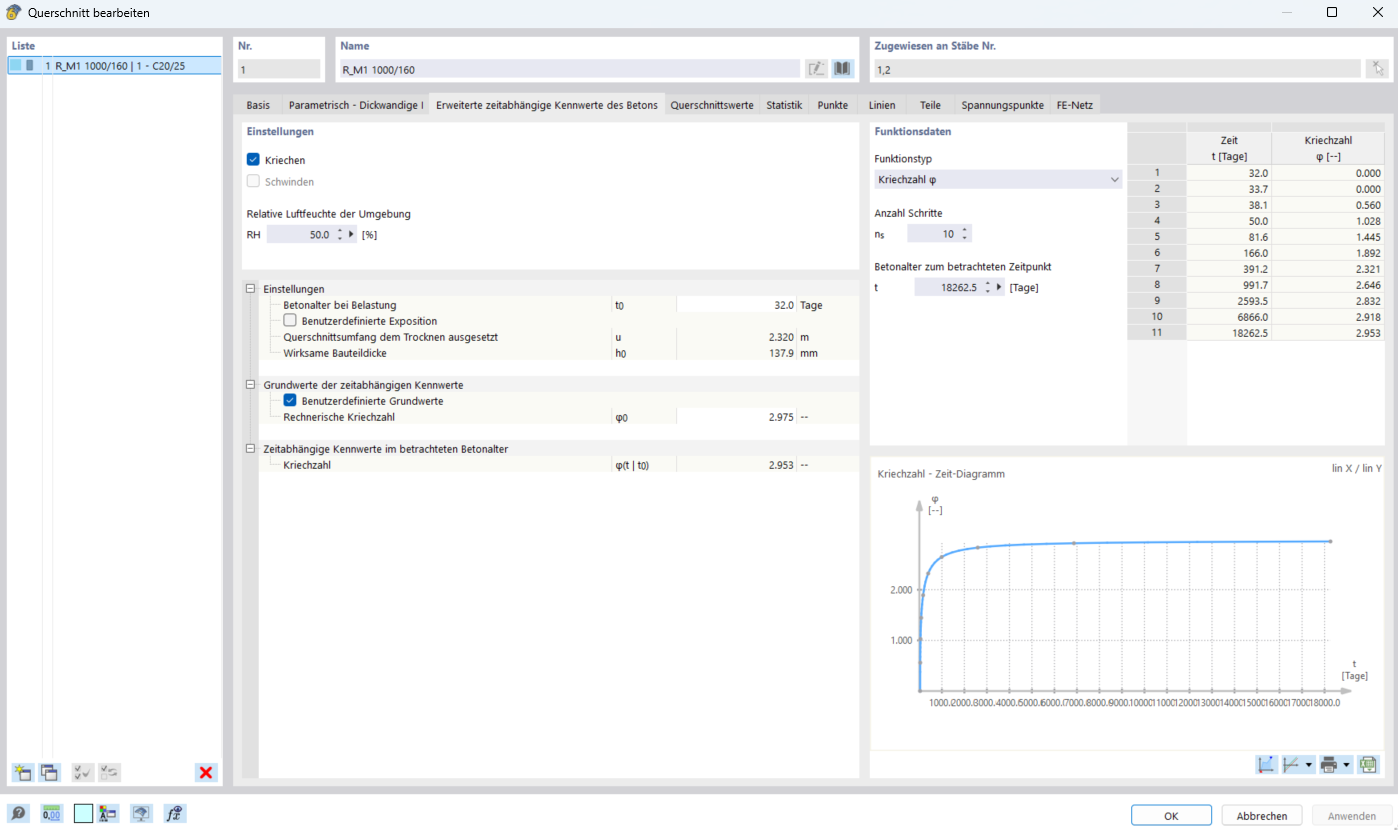
Task: Click the Betonalter t spinner arrows
Action: [988, 287]
